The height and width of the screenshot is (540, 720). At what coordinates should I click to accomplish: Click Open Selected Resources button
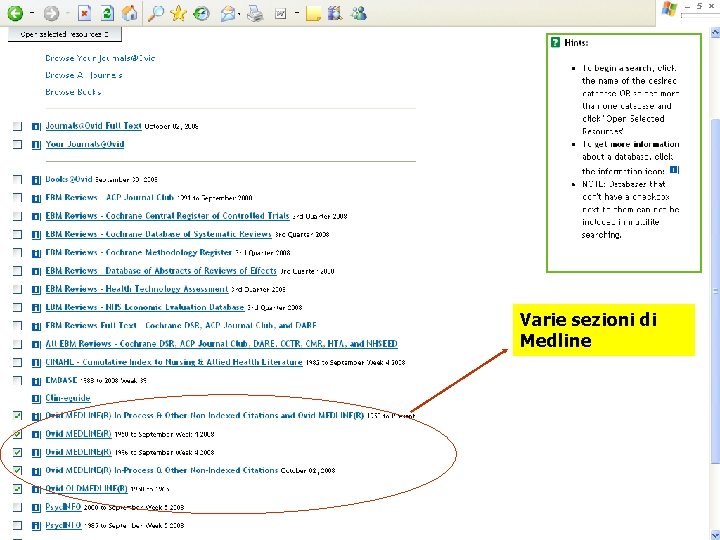coord(65,34)
